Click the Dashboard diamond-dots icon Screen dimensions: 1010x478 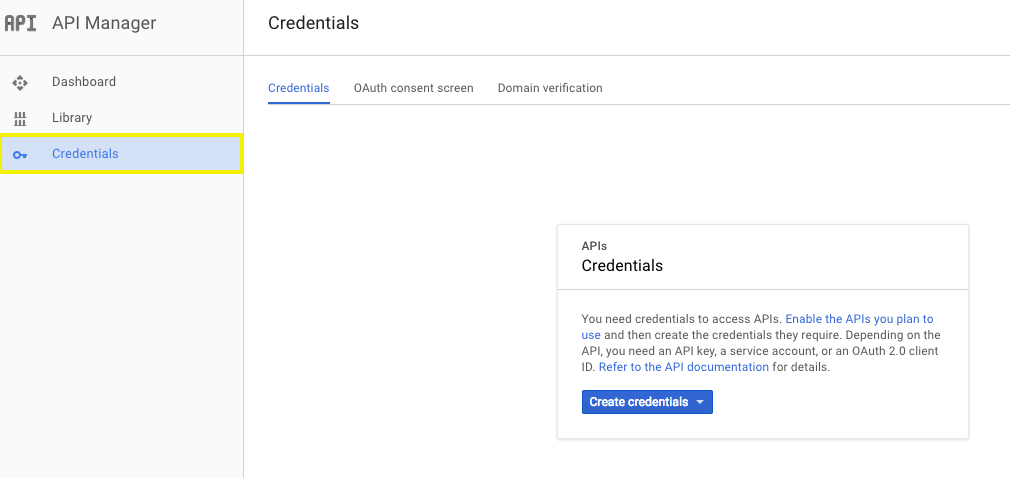click(20, 82)
